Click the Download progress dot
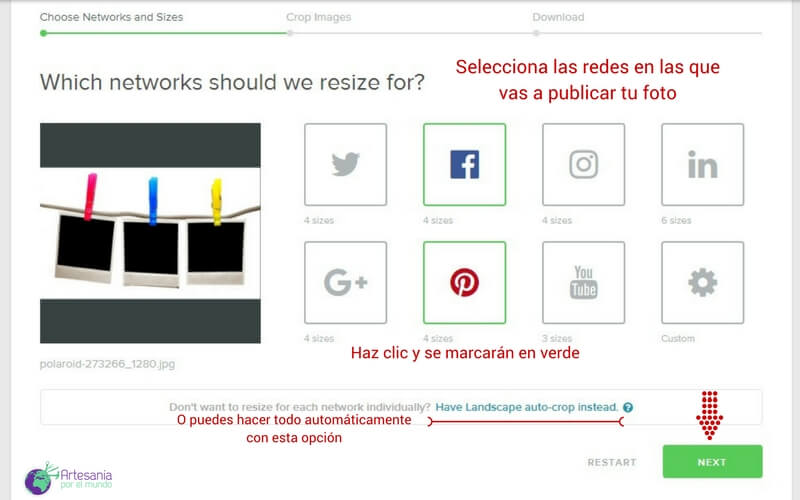Viewport: 800px width, 500px height. click(536, 33)
